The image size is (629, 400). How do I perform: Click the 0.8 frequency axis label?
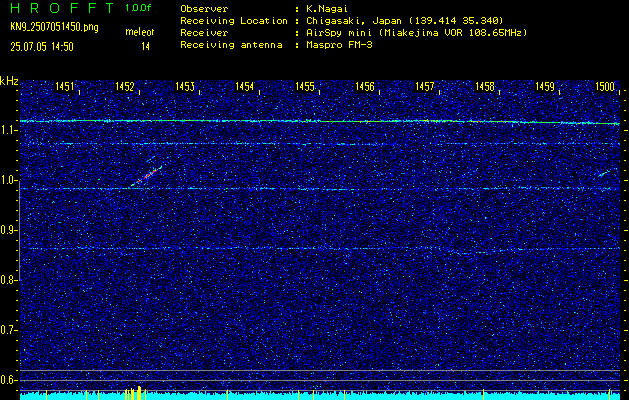point(8,280)
